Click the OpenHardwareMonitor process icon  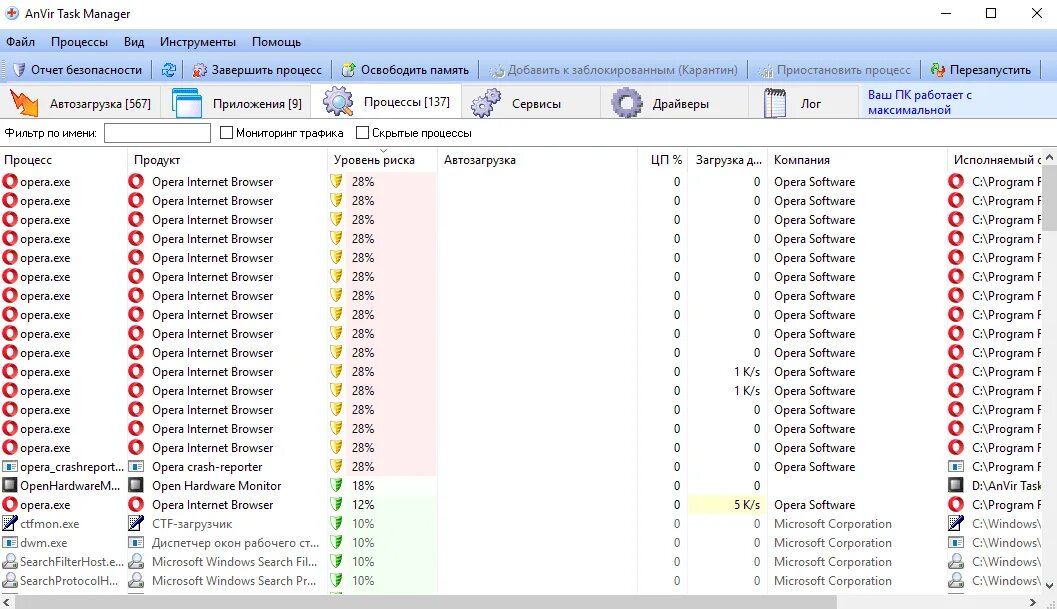click(9, 486)
